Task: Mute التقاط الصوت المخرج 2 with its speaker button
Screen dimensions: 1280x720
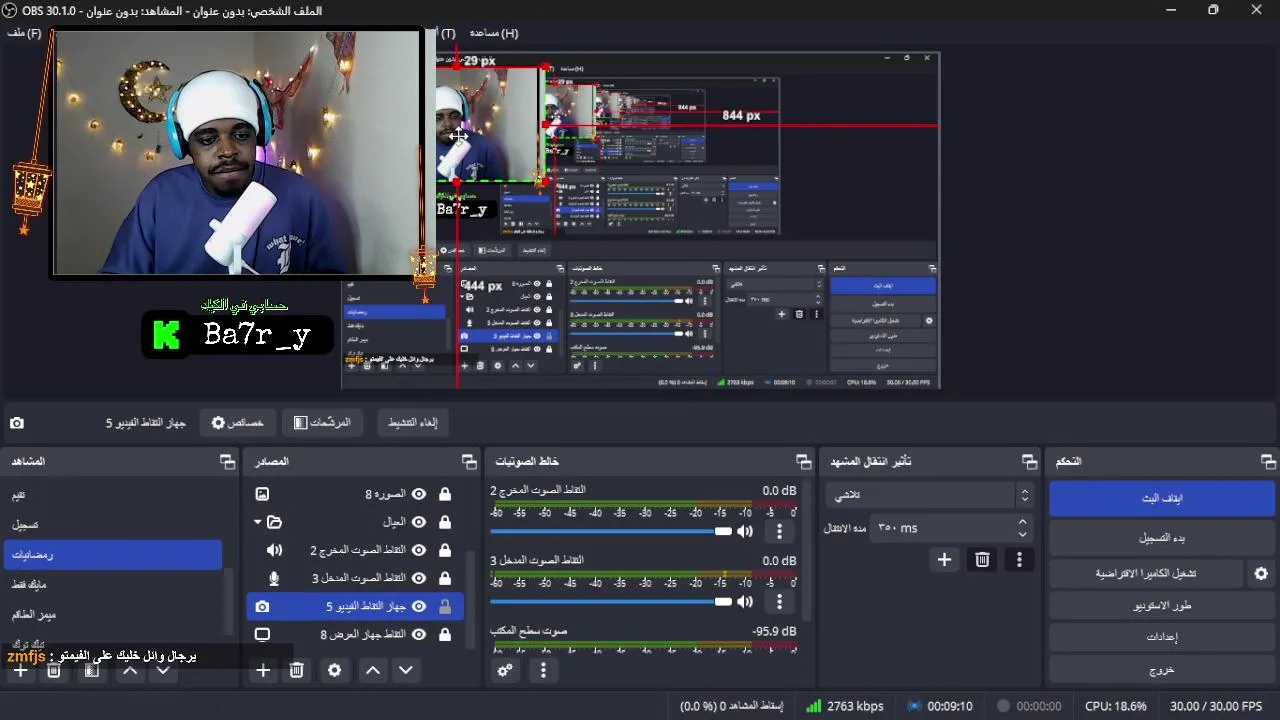Action: [x=744, y=531]
